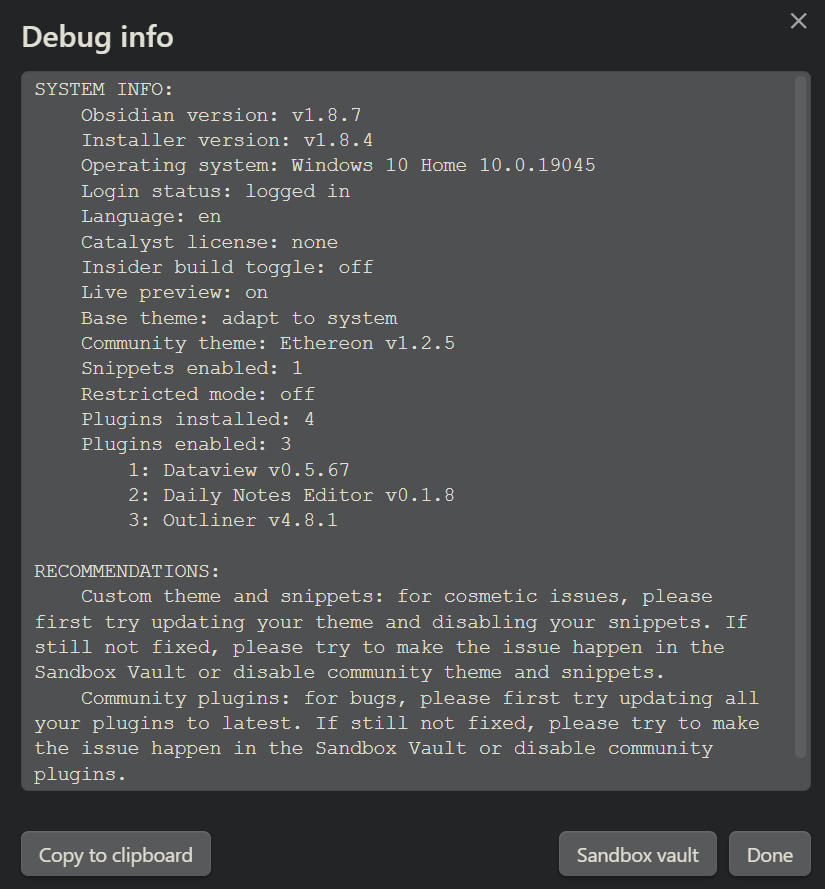Click the Community plugins recommendation paragraph
Viewport: 825px width, 889px height.
(x=397, y=736)
